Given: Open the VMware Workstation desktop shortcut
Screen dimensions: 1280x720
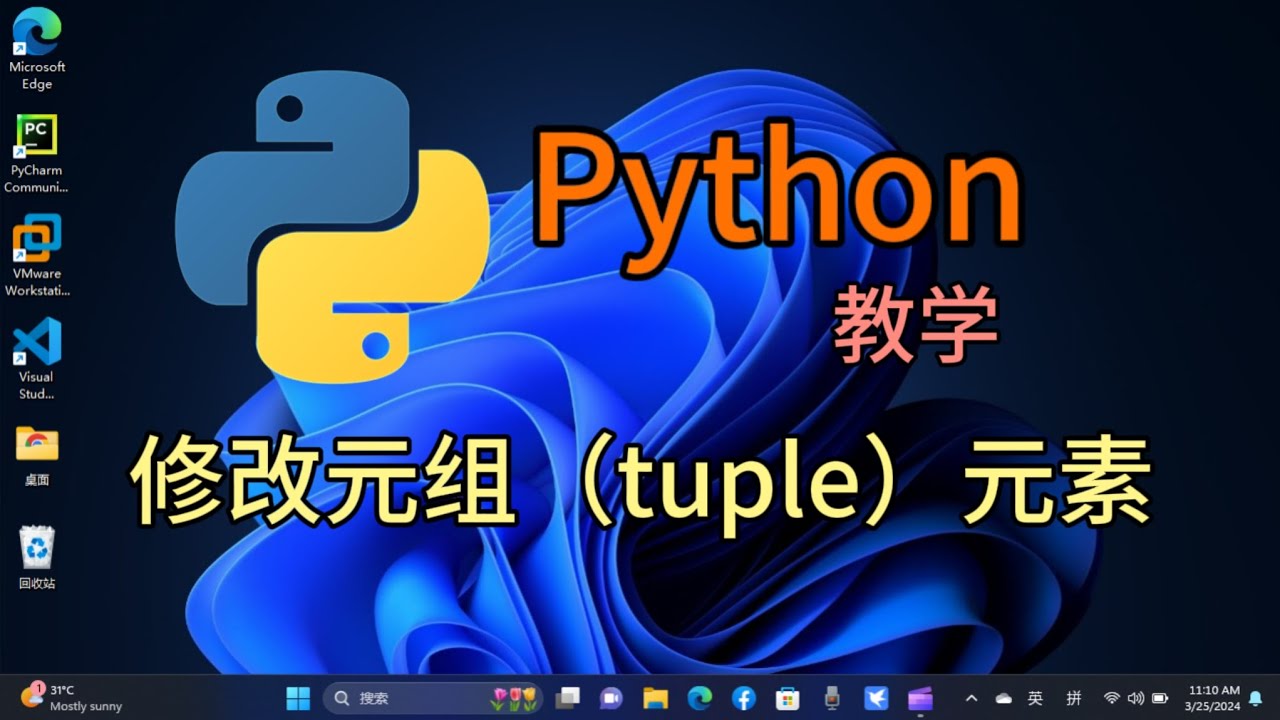Looking at the screenshot, I should pyautogui.click(x=37, y=256).
